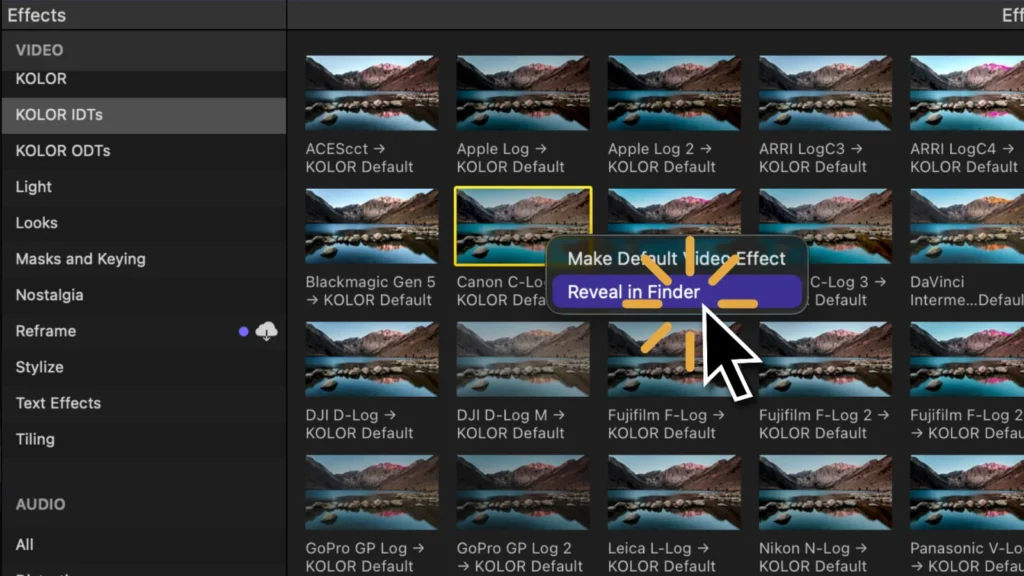Select DaVinci Intermediate effect thumbnail
The height and width of the screenshot is (576, 1024).
[967, 226]
